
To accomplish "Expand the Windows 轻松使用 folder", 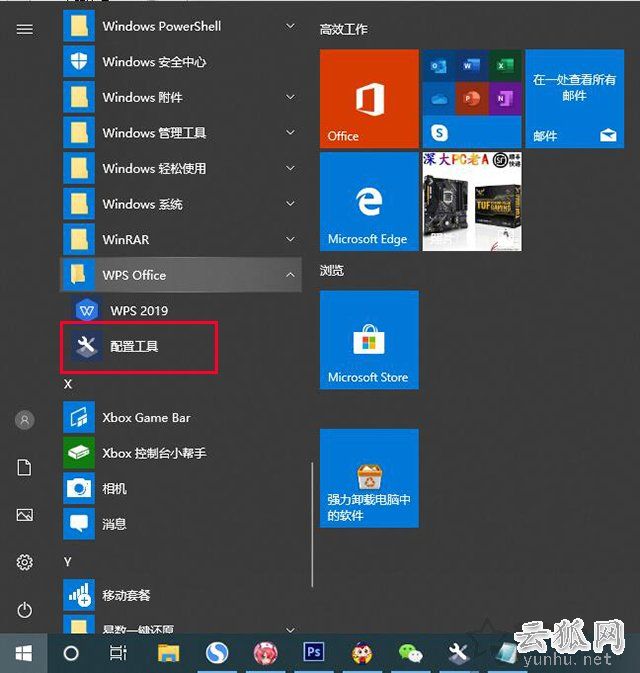I will pos(181,168).
